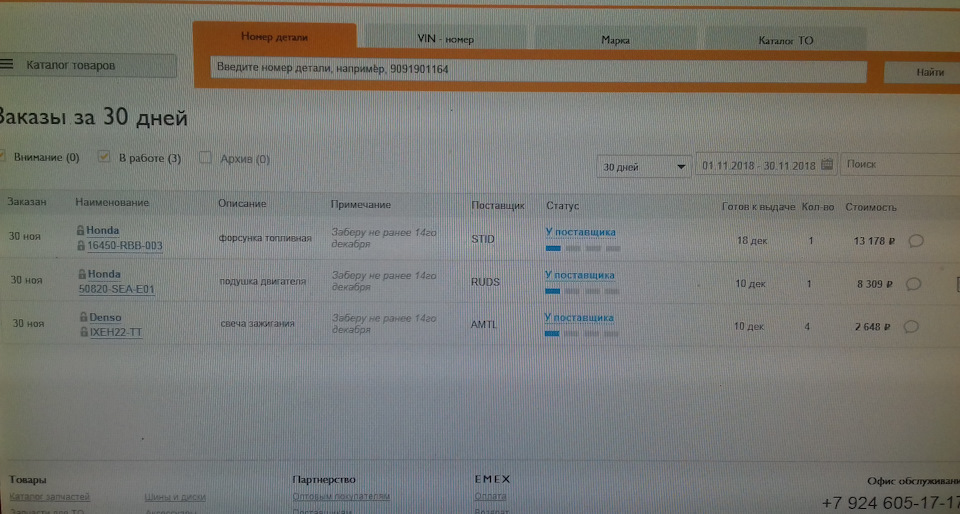960x514 pixels.
Task: Open the Denso brand link
Action: 105,318
